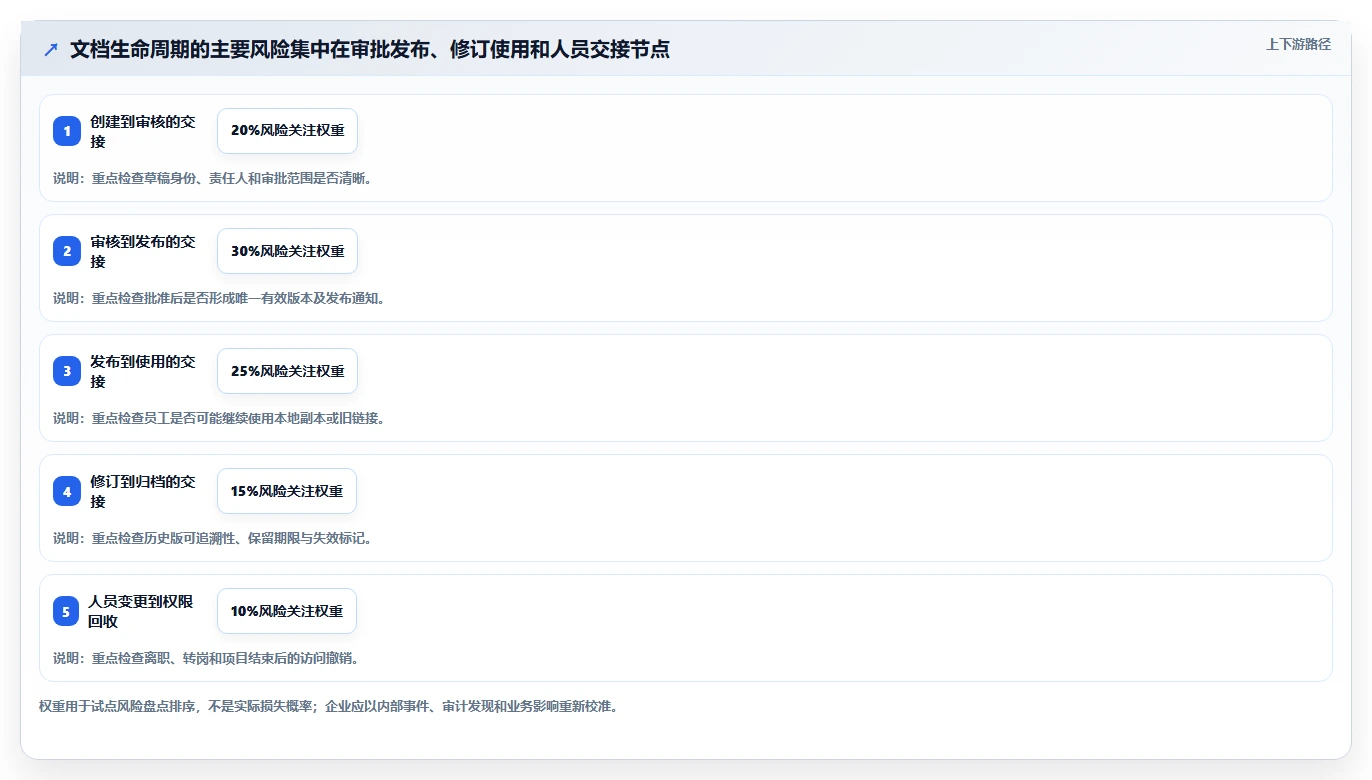Click the step number 3 badge
This screenshot has width=1372, height=780.
tap(67, 371)
